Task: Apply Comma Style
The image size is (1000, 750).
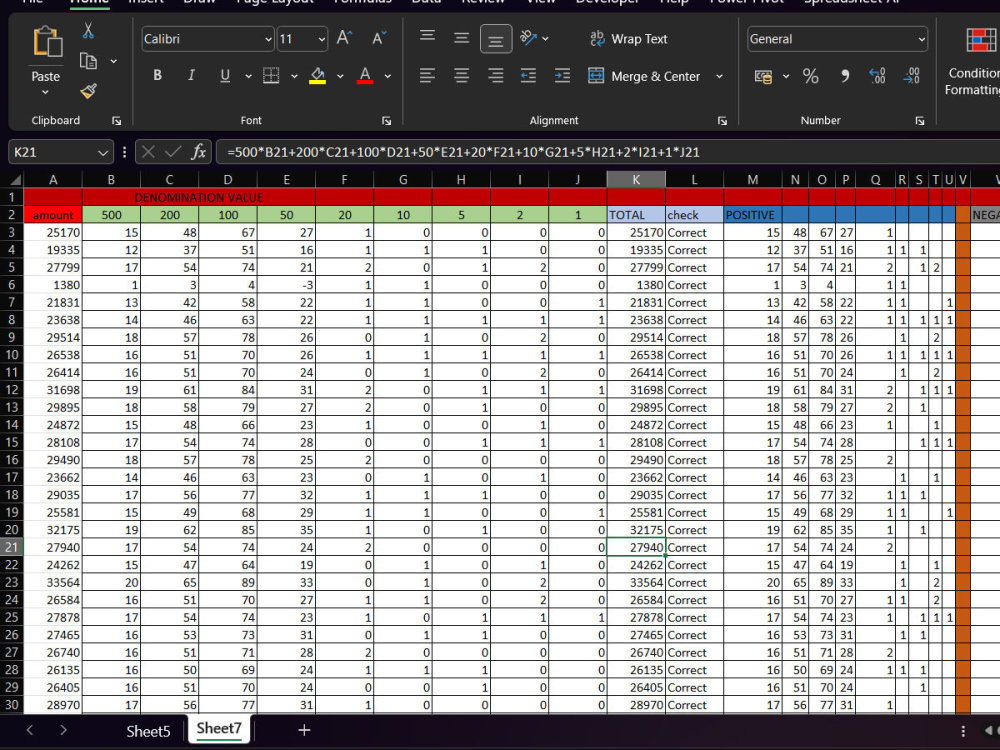Action: [x=845, y=77]
